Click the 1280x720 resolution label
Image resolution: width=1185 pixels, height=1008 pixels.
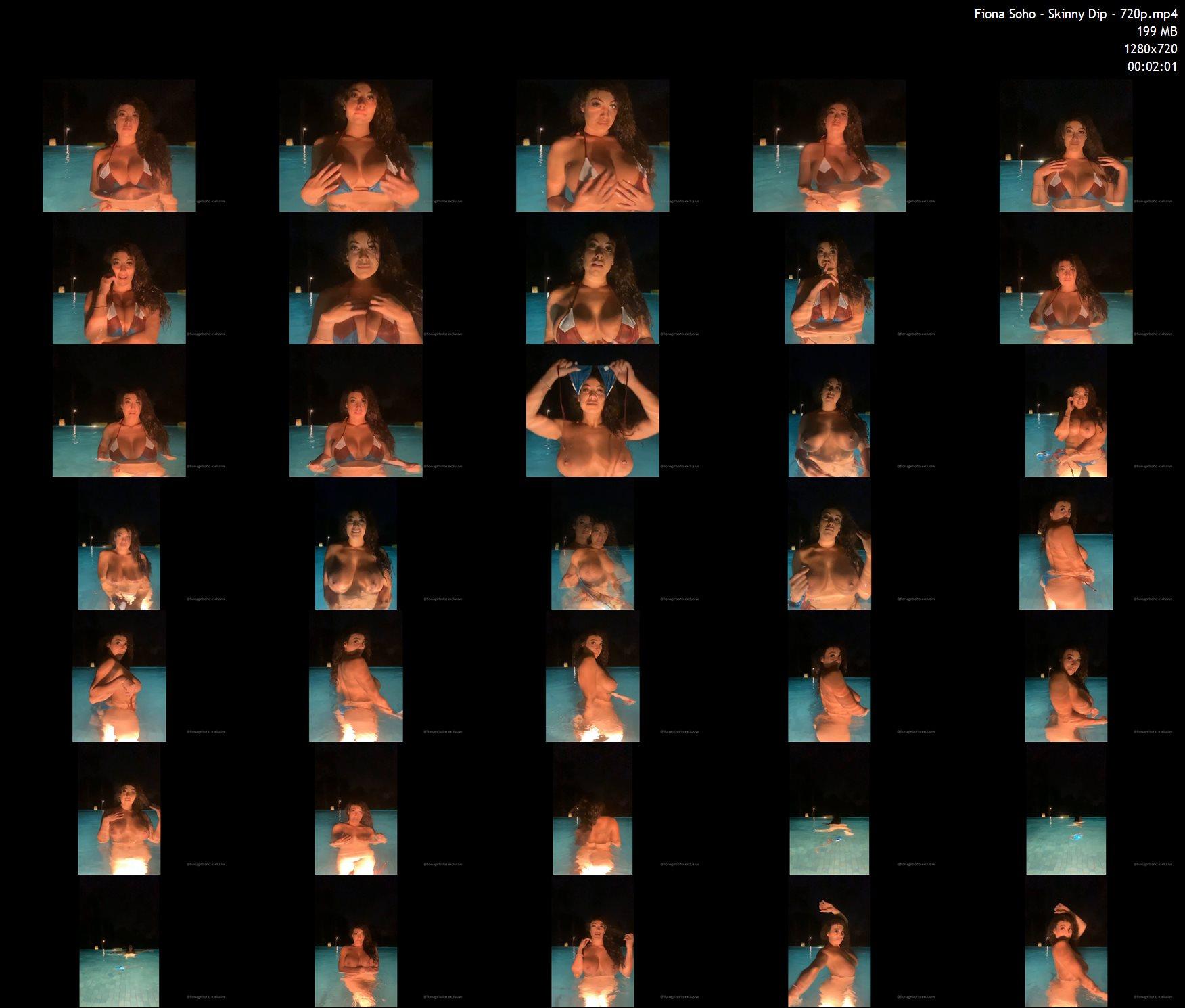pyautogui.click(x=1150, y=49)
